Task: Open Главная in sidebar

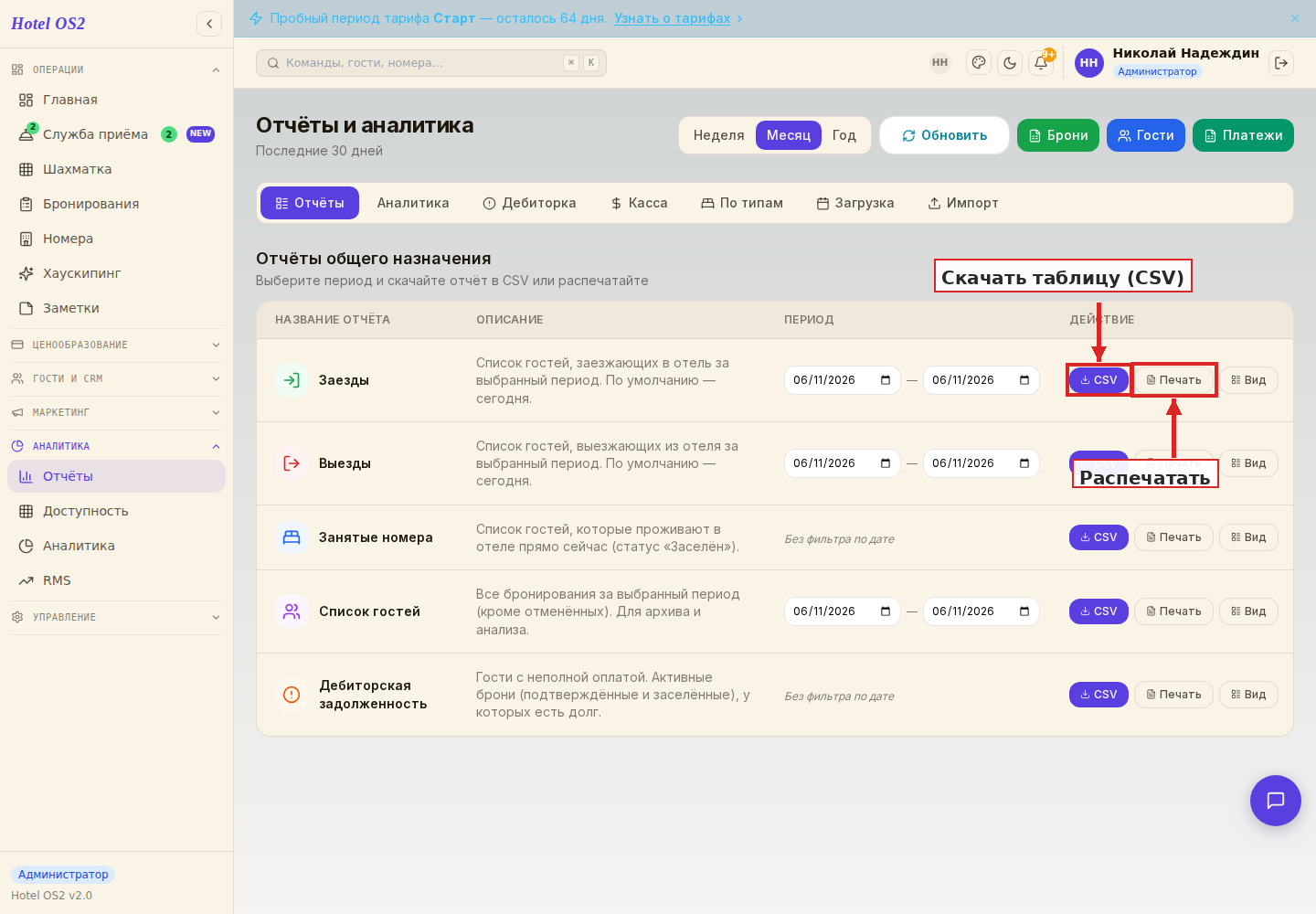Action: [x=116, y=100]
